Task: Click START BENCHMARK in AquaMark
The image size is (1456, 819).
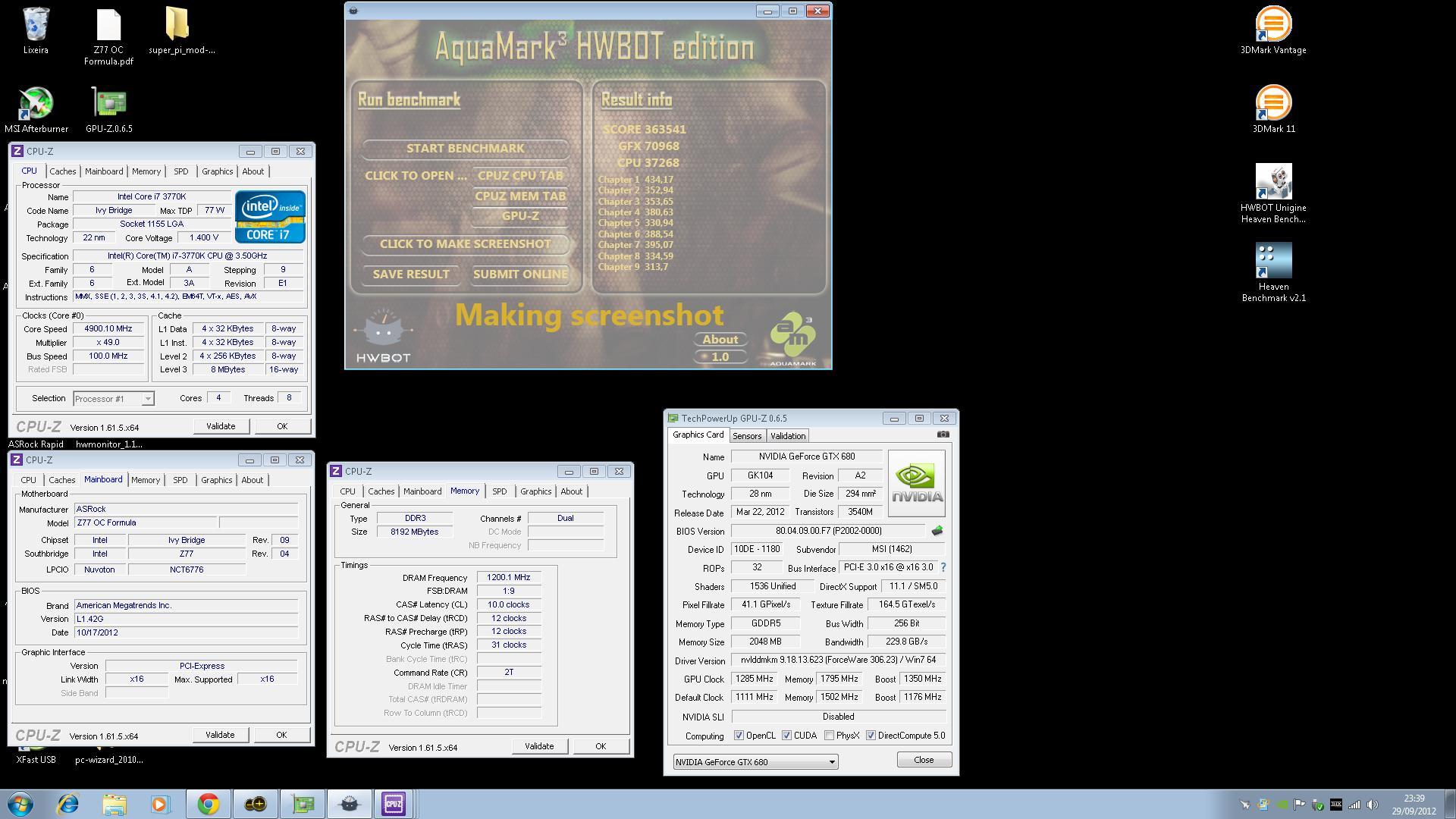Action: pos(465,149)
